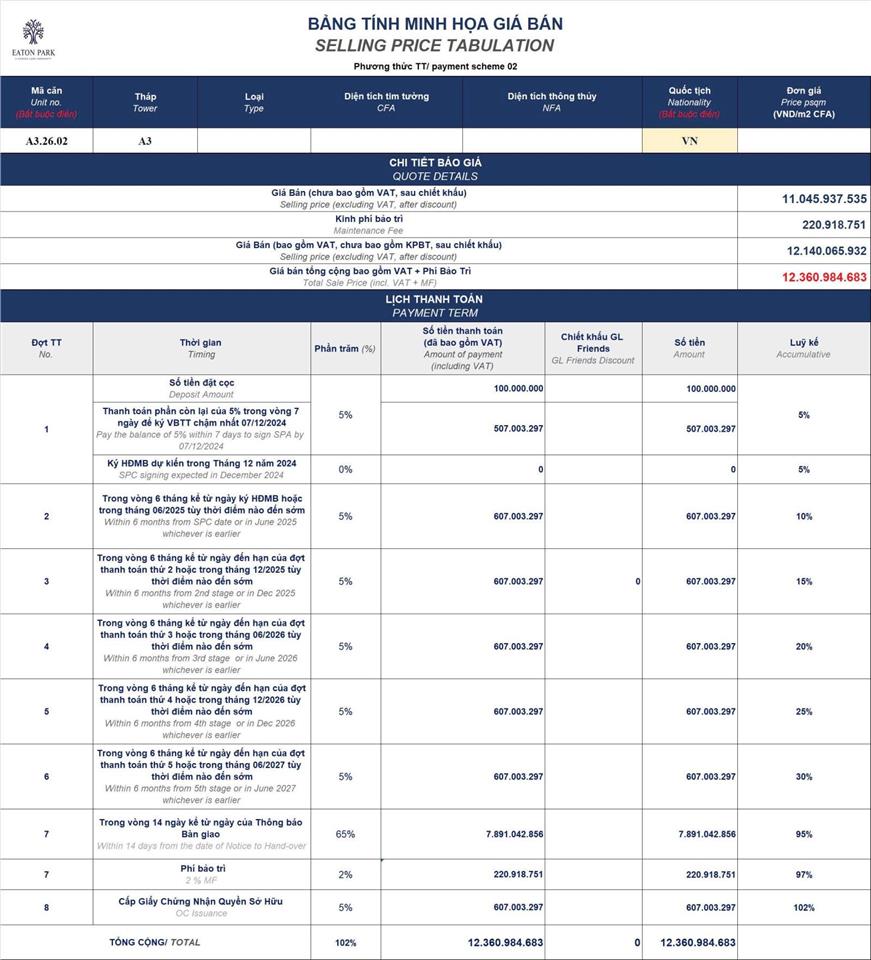This screenshot has height=960, width=871.
Task: Click the 'Thời gian Timing' column header
Action: pyautogui.click(x=201, y=348)
